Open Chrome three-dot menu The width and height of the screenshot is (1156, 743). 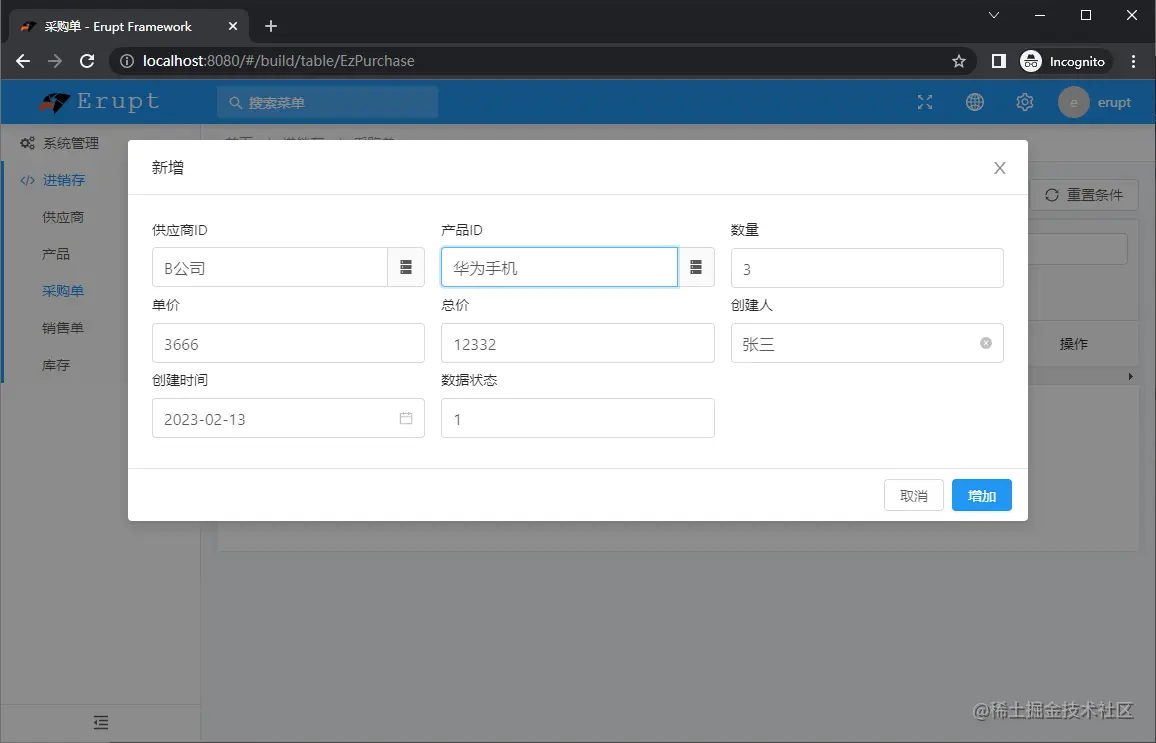[x=1133, y=61]
